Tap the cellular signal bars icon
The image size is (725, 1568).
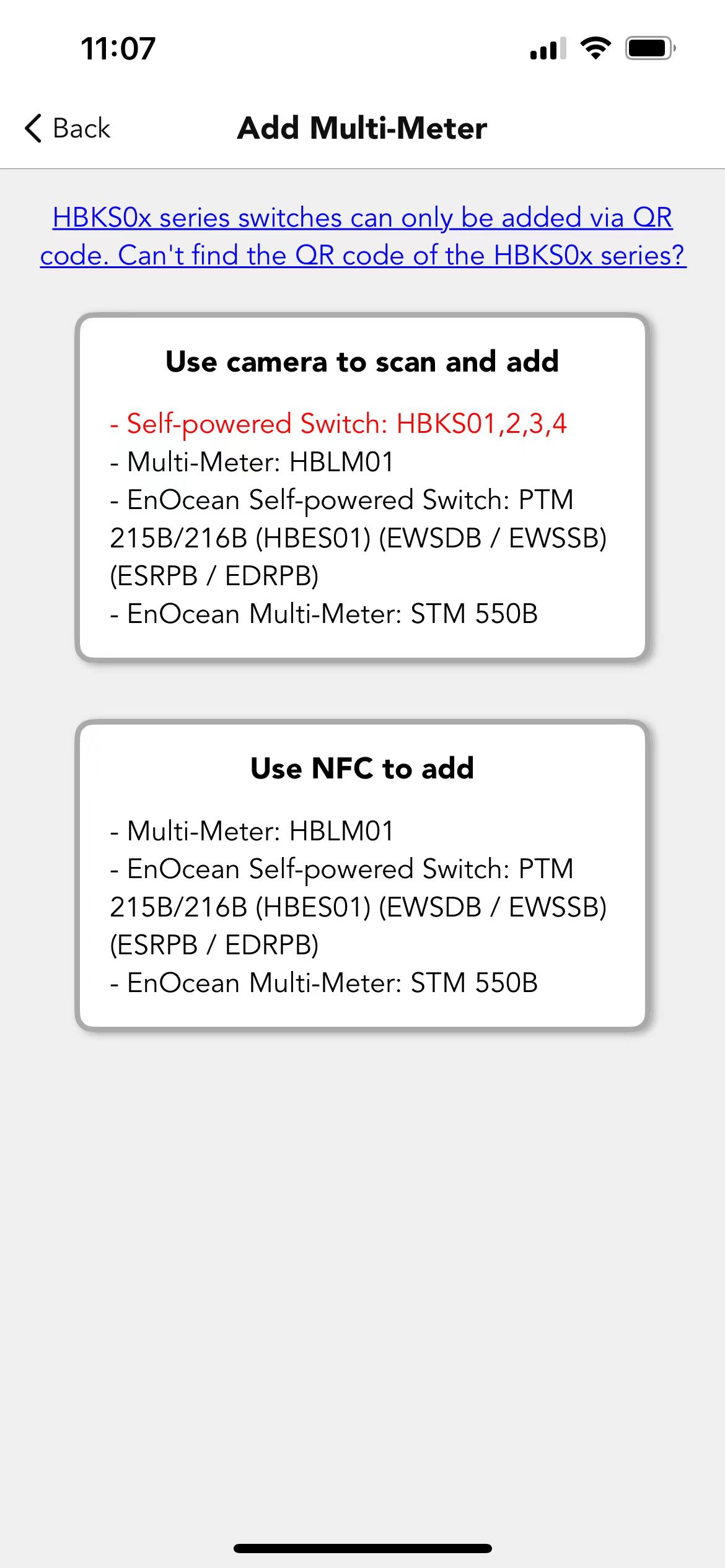(x=548, y=48)
